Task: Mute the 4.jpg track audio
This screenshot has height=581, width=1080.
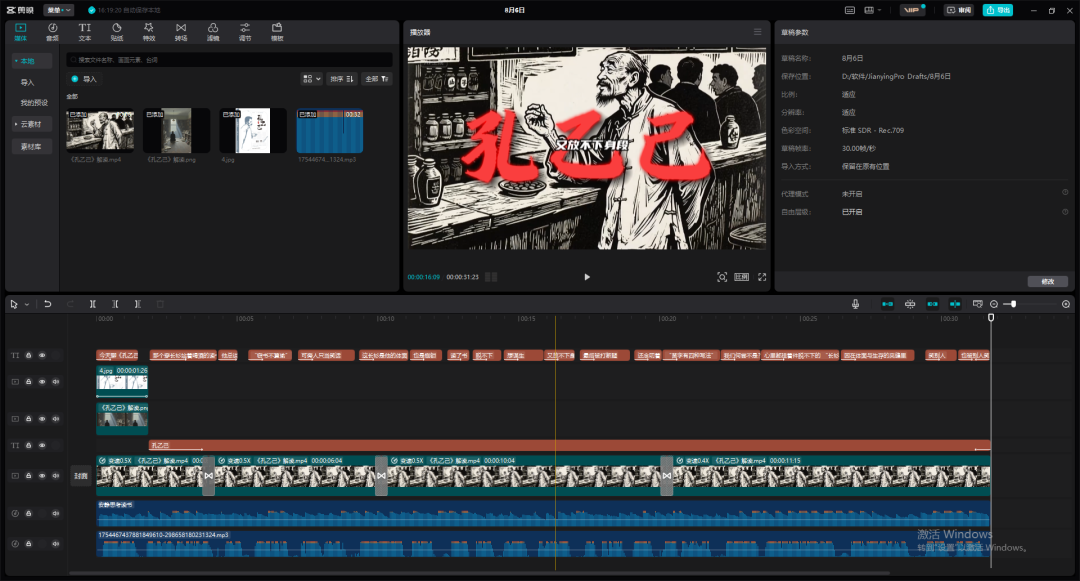Action: point(56,381)
